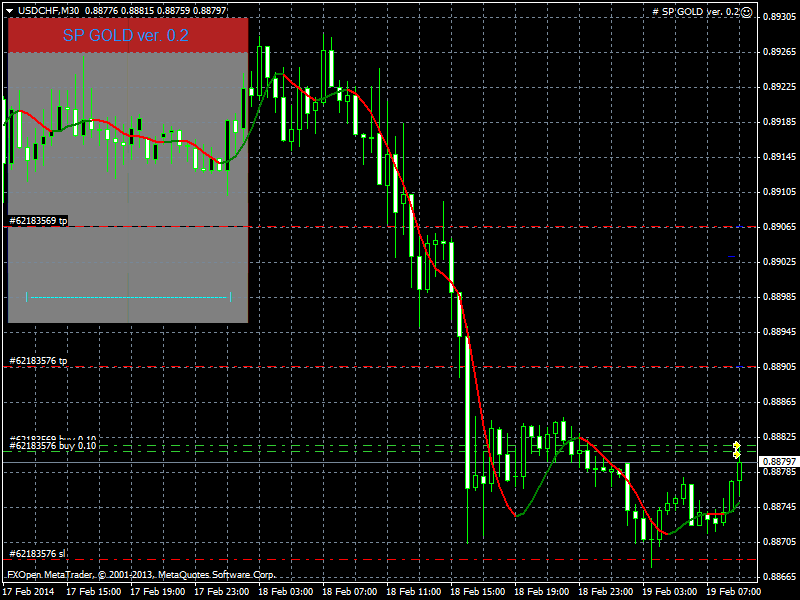Click the 0.89185 price scale label
Screen dimensions: 800x600
pos(780,121)
